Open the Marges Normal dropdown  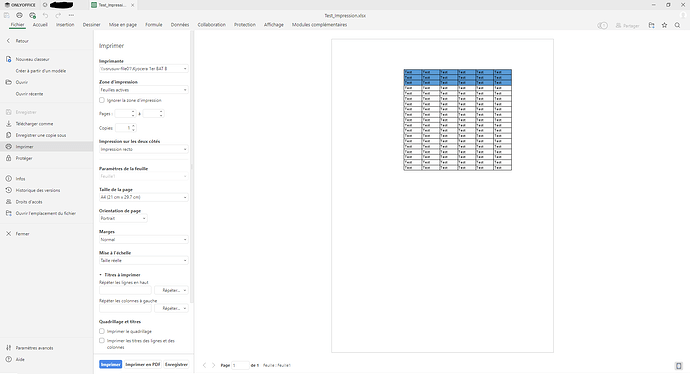tap(143, 239)
